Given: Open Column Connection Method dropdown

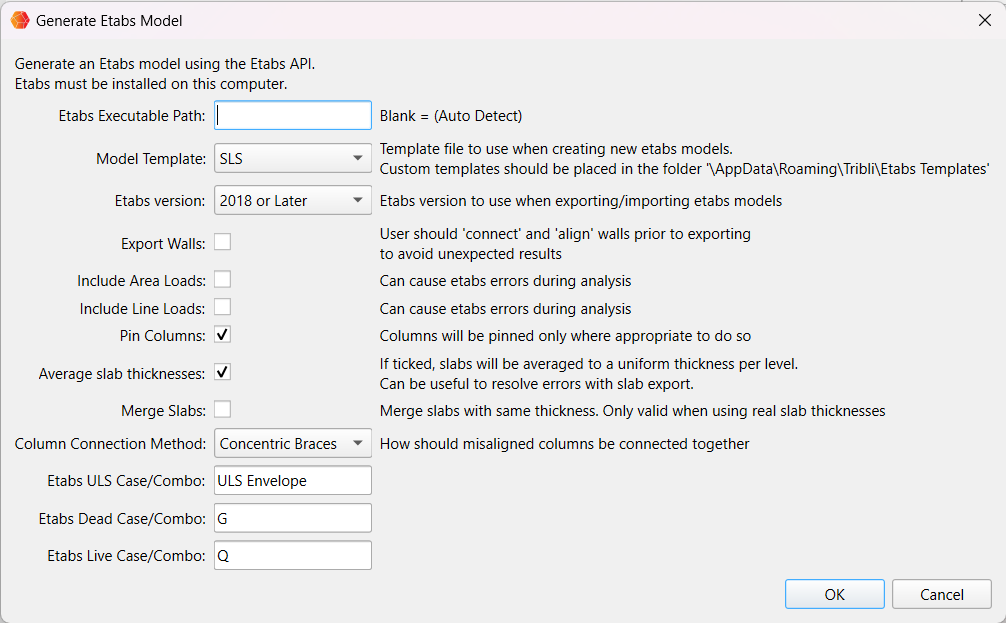Looking at the screenshot, I should pos(293,443).
